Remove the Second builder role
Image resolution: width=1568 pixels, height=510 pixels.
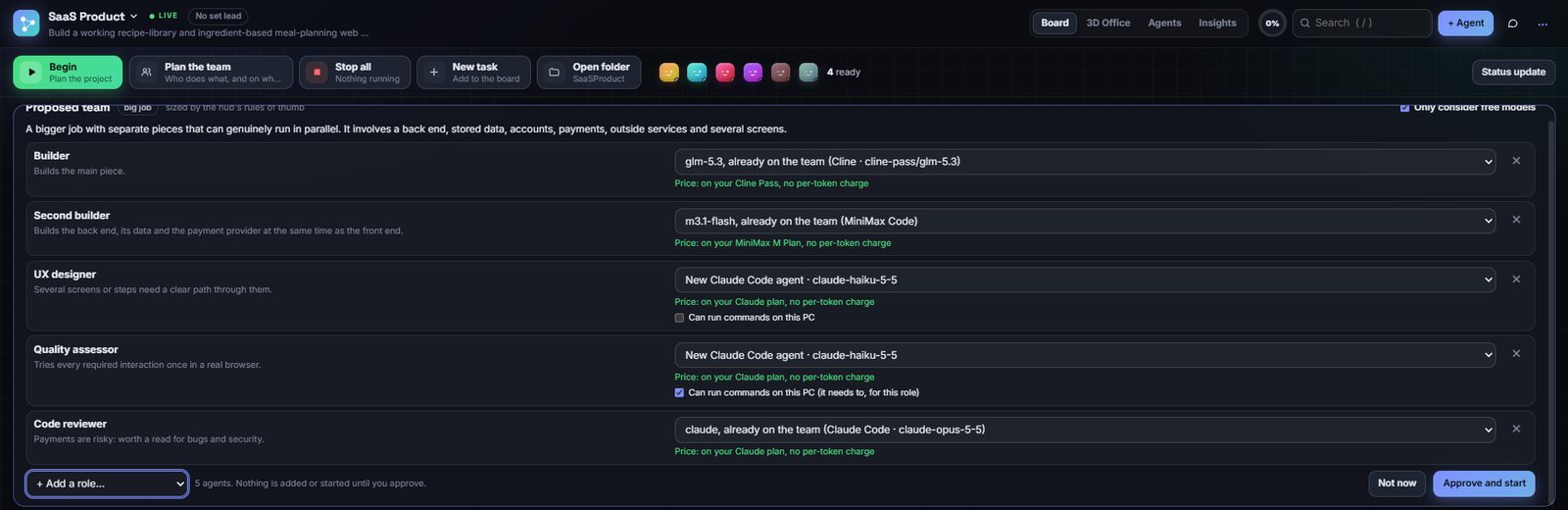point(1516,220)
